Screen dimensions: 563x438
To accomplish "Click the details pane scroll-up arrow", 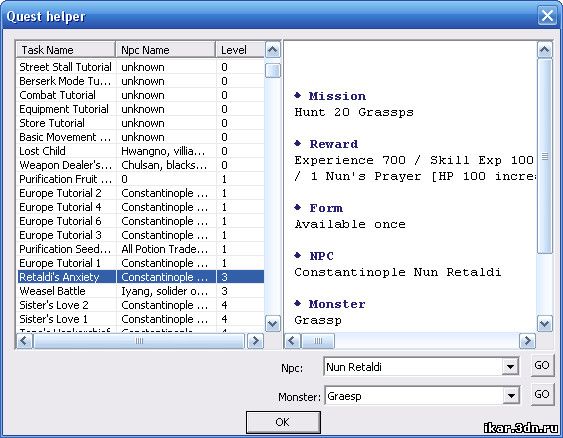I will point(545,50).
